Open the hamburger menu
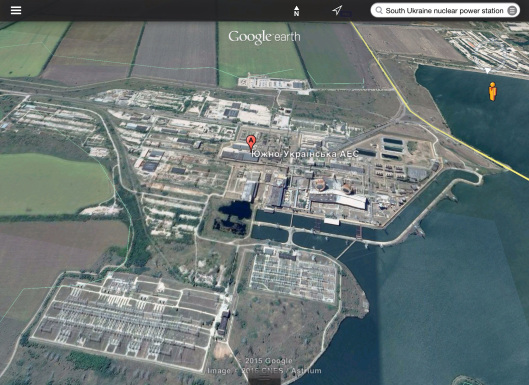The width and height of the screenshot is (529, 385). [16, 10]
